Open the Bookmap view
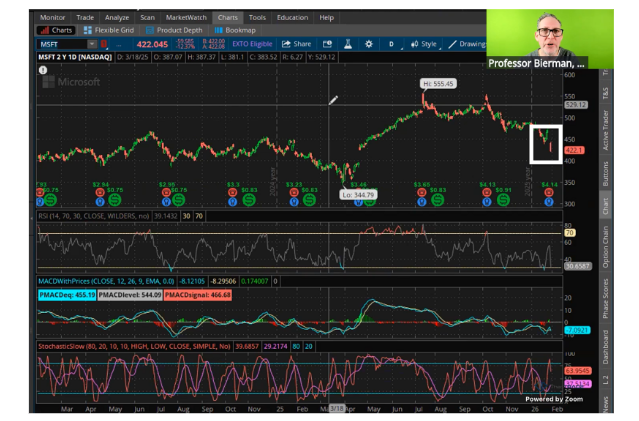 point(235,30)
